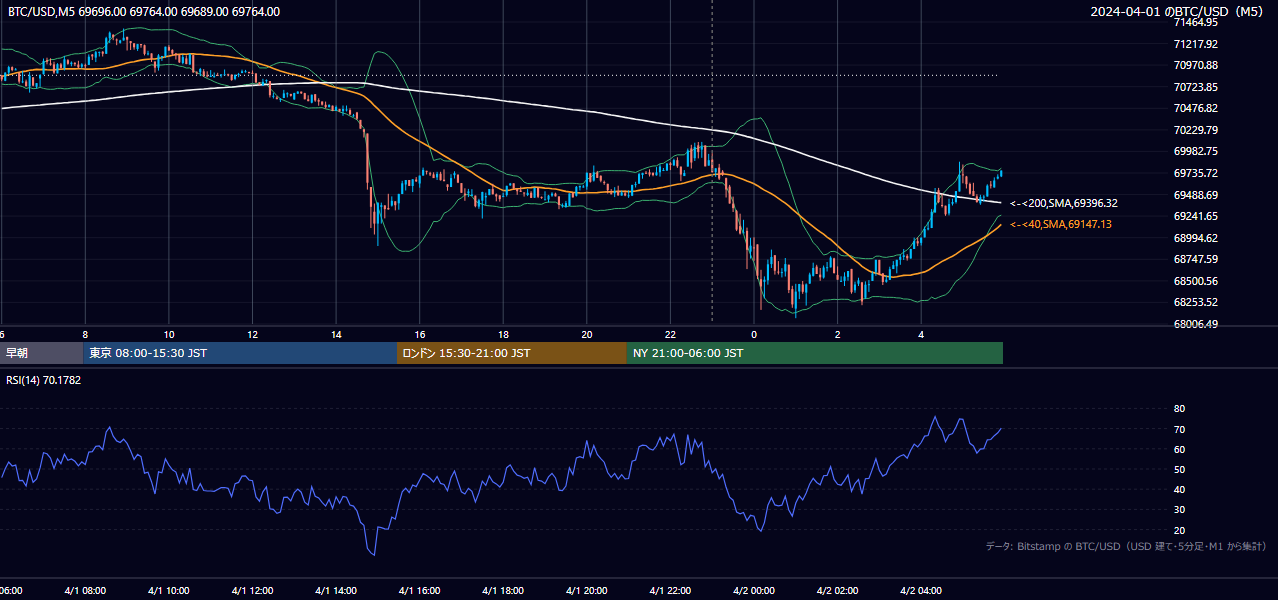This screenshot has height=600, width=1278.
Task: Click the '4/2 00:00' date label
Action: coord(754,591)
